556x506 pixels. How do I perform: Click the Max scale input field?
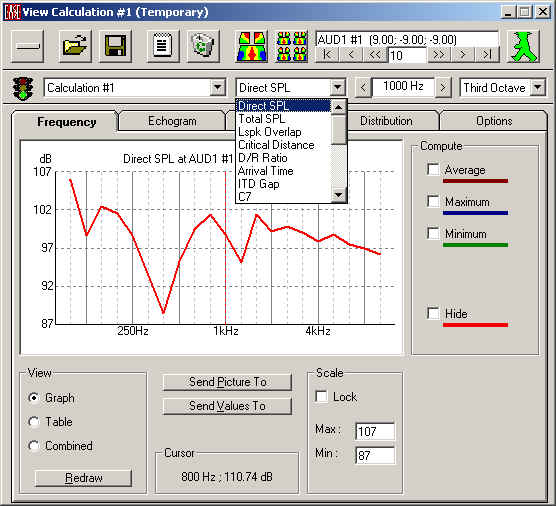tap(375, 432)
